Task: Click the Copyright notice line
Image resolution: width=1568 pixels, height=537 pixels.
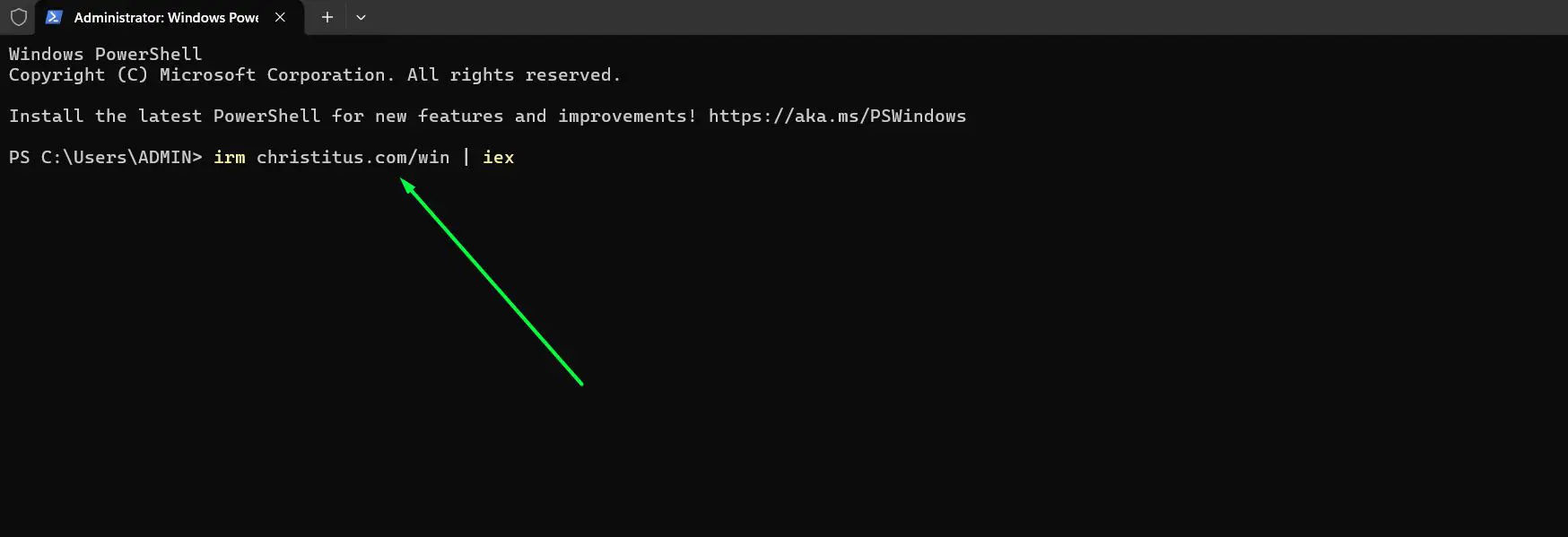Action: [x=314, y=74]
